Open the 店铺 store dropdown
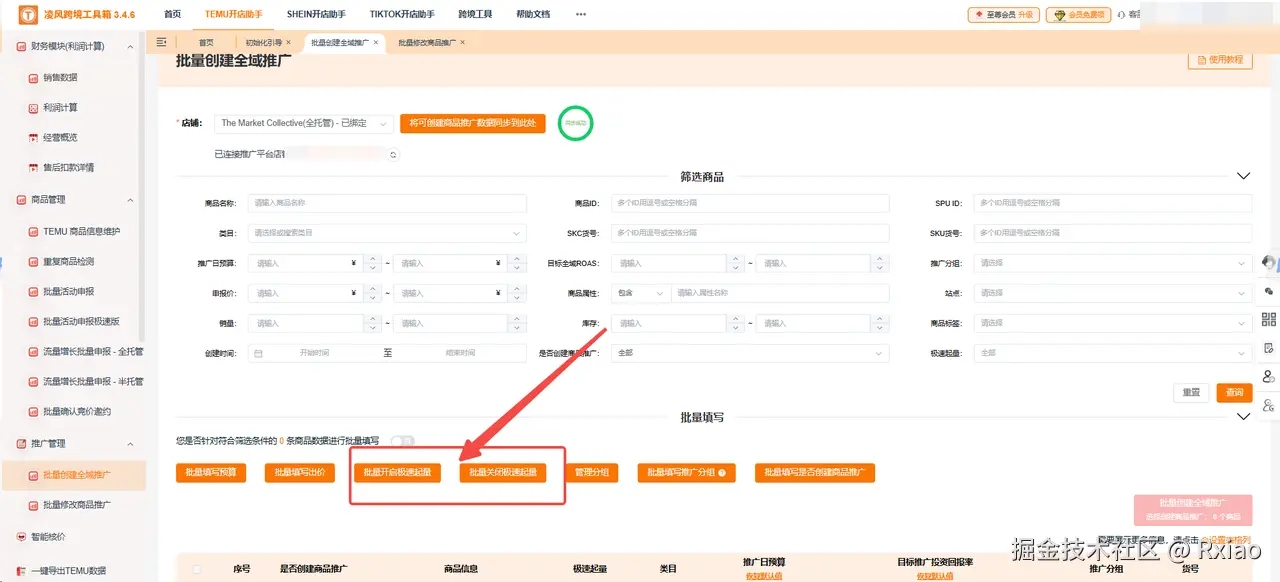 coord(304,123)
